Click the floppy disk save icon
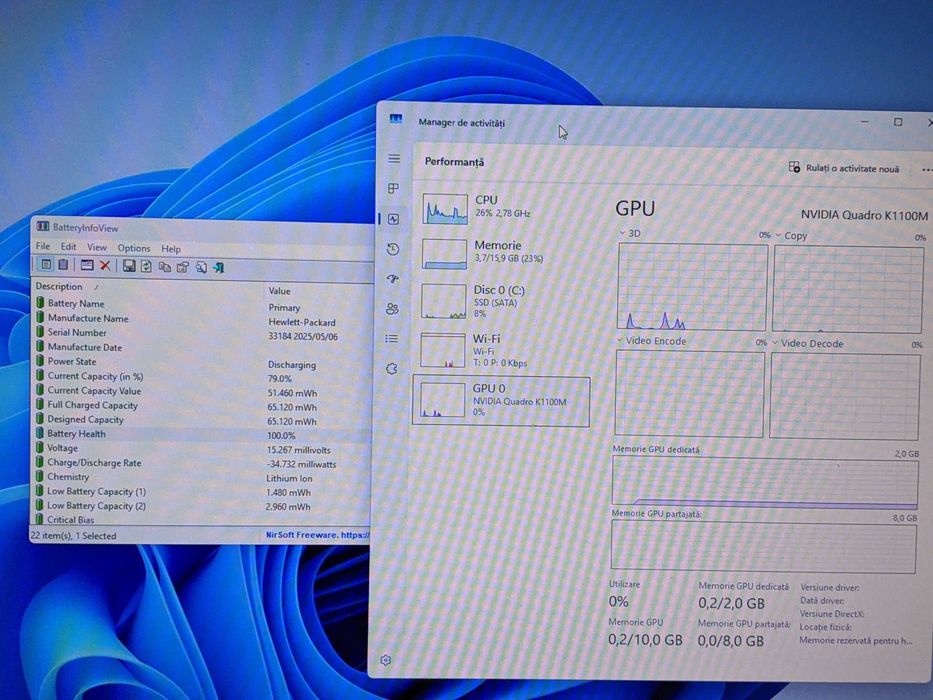This screenshot has width=933, height=700. coord(129,266)
